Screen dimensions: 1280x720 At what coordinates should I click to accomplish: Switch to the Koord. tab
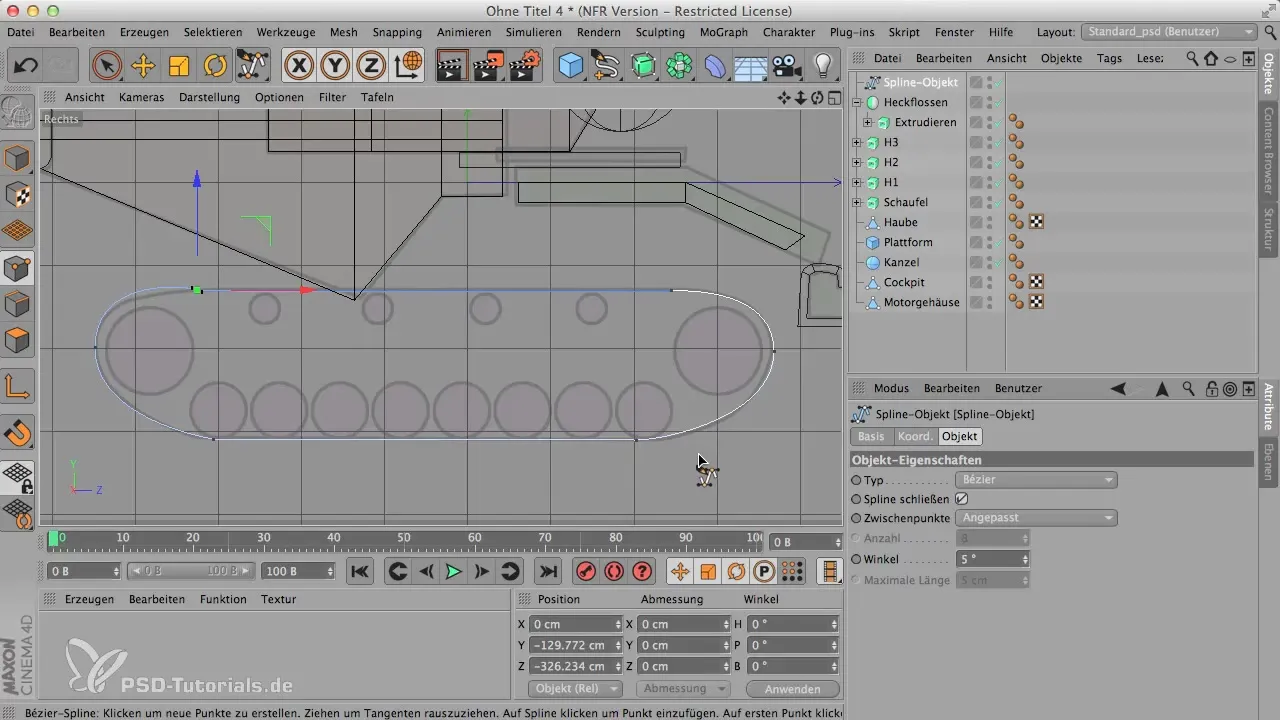[915, 437]
